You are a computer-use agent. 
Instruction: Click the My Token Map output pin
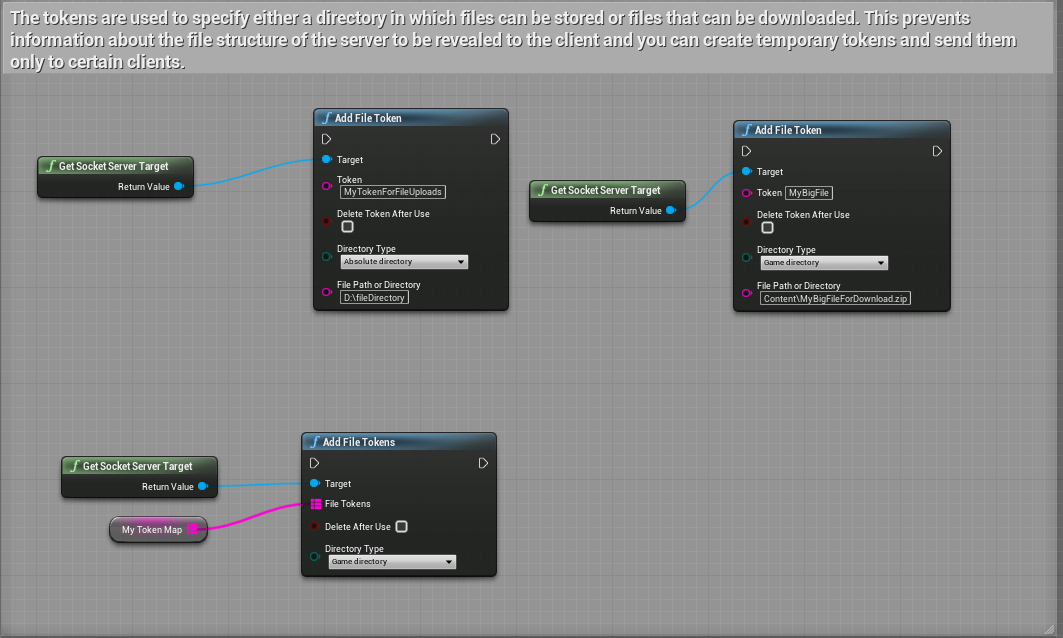pyautogui.click(x=192, y=529)
